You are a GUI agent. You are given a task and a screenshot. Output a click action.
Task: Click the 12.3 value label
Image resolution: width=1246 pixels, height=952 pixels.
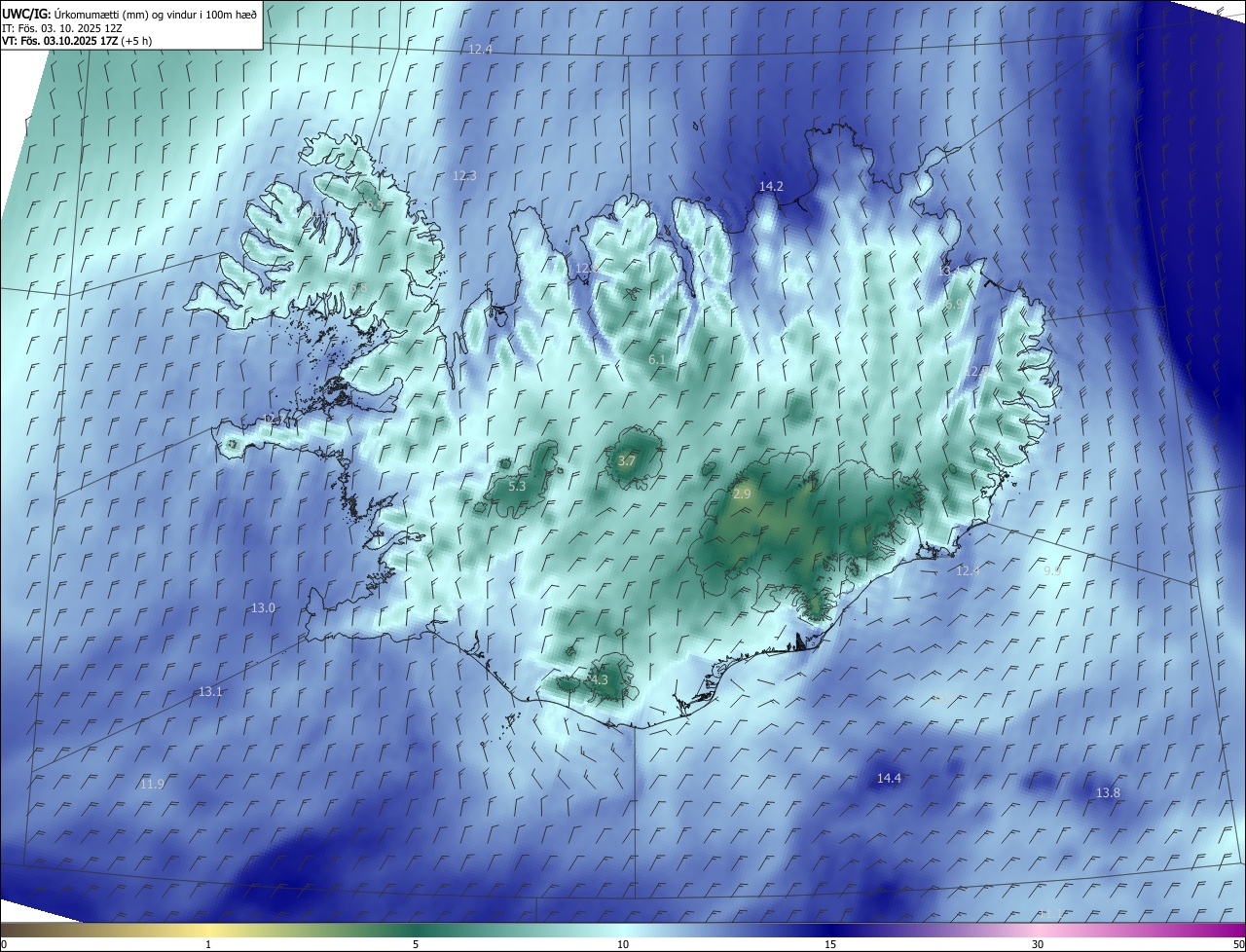tap(464, 176)
